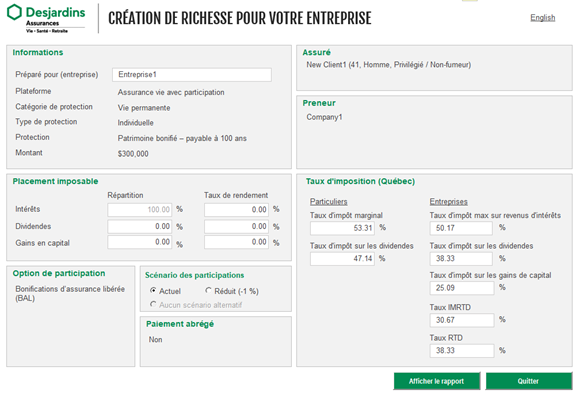Edit Entreprises max interest tax rate 50.17
576x394 pixels.
[x=461, y=228]
